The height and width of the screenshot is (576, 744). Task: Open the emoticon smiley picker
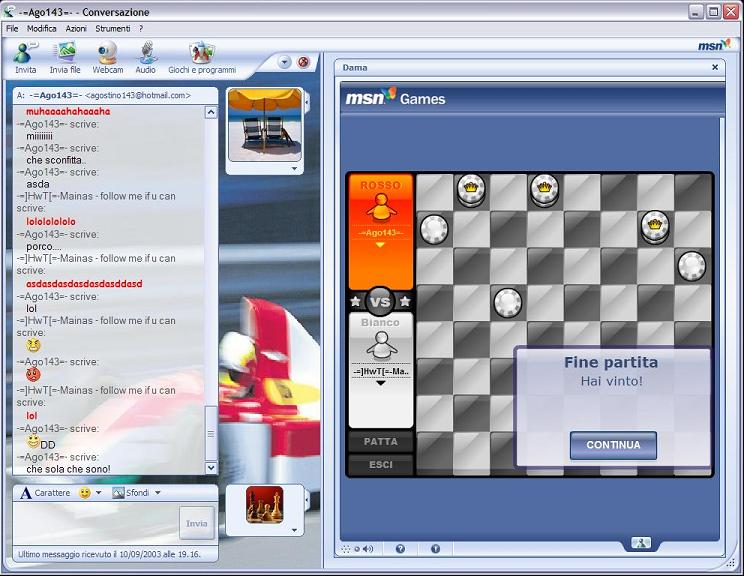[x=84, y=493]
